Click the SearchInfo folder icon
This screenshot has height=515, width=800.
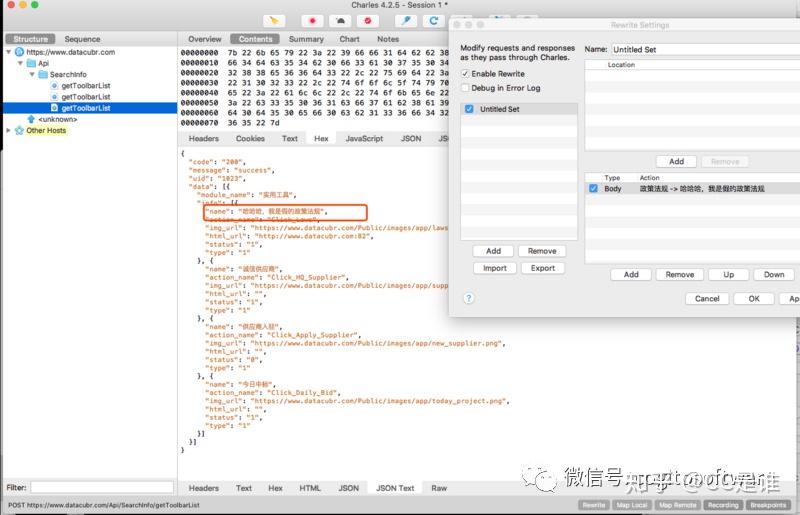pos(43,75)
